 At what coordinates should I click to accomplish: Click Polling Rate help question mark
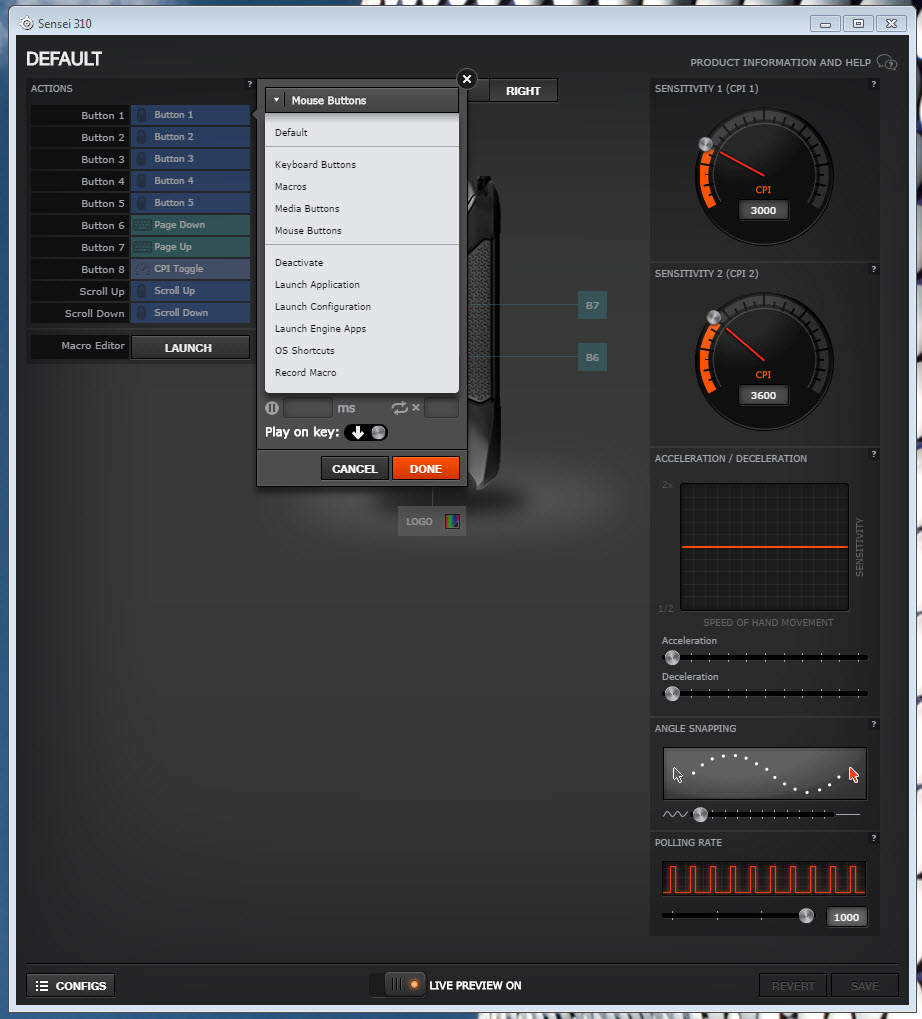[x=873, y=838]
